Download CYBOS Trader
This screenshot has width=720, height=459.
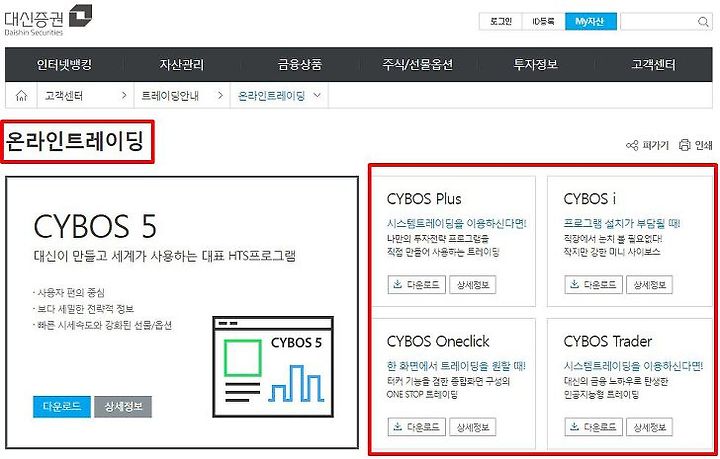pyautogui.click(x=593, y=427)
